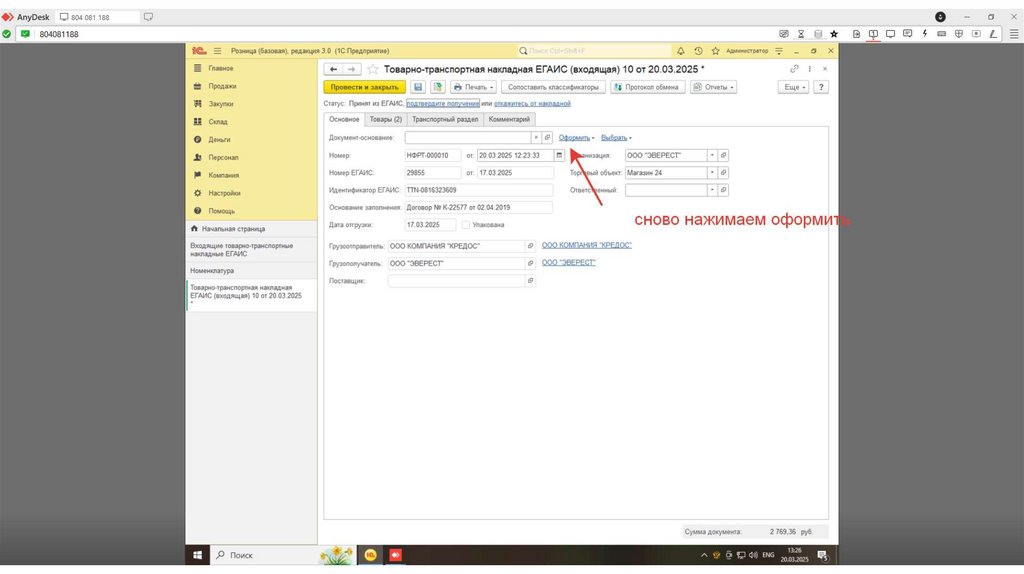The width and height of the screenshot is (1024, 574).
Task: Click the Провести и закрыть button
Action: [x=364, y=87]
